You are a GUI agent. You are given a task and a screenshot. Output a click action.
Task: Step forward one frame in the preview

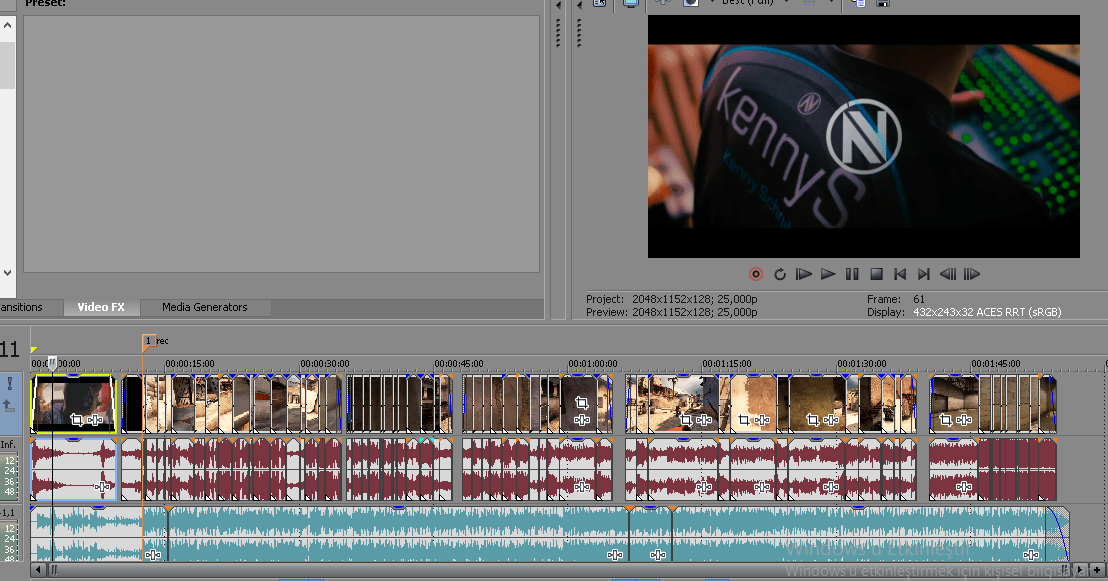[x=972, y=274]
